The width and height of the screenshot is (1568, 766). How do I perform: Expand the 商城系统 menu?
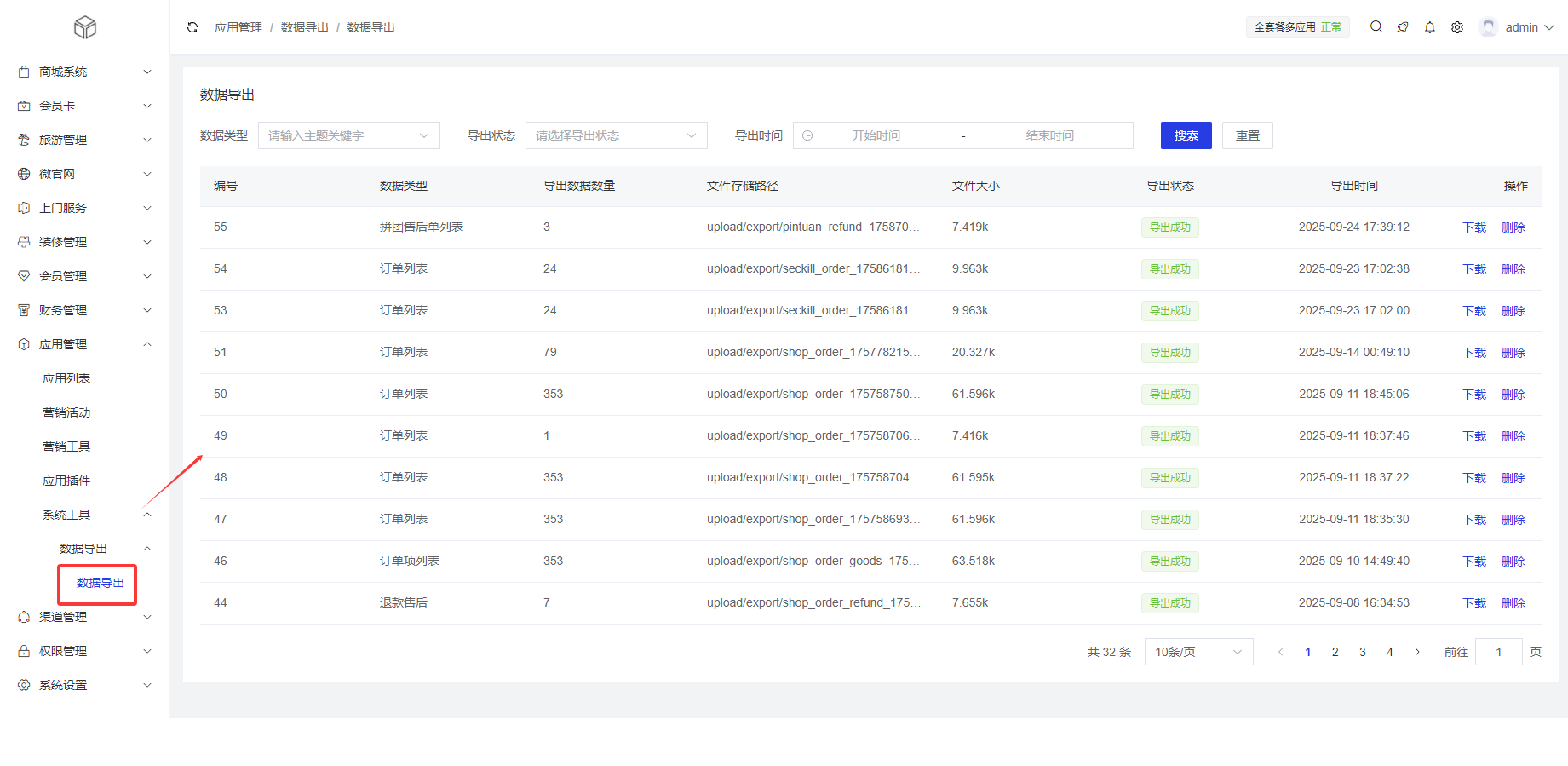[x=85, y=72]
